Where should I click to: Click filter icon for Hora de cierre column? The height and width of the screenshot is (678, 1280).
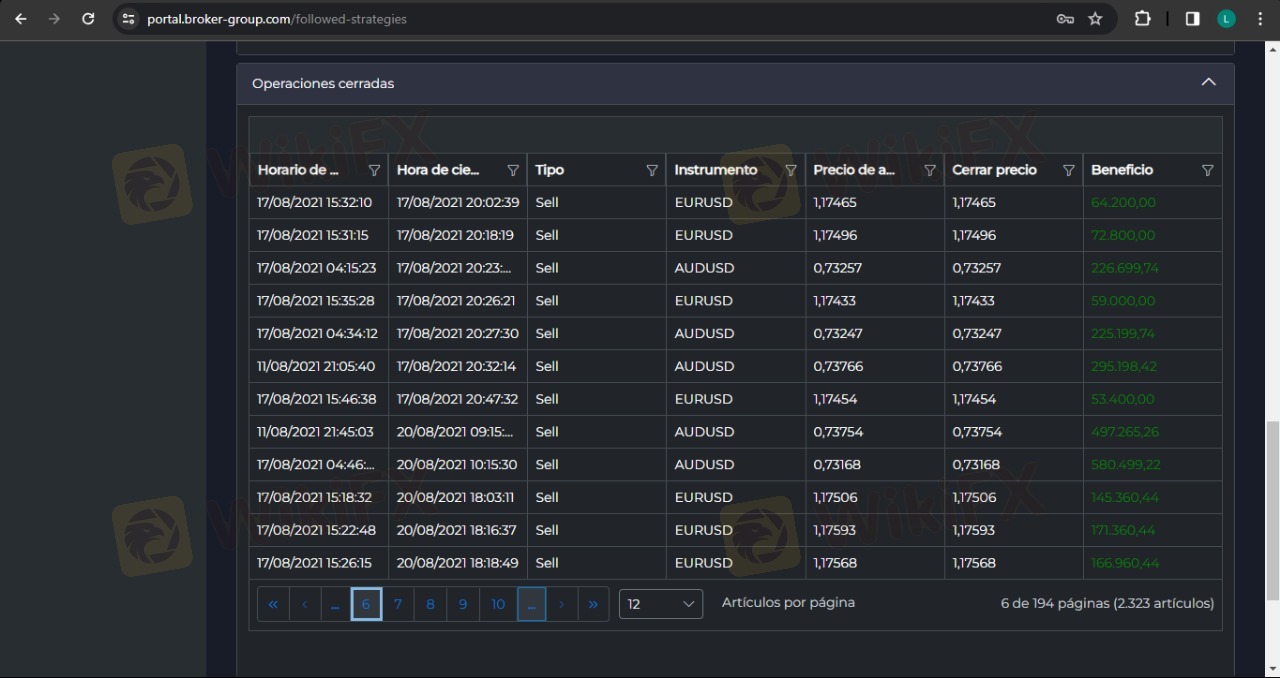point(513,170)
